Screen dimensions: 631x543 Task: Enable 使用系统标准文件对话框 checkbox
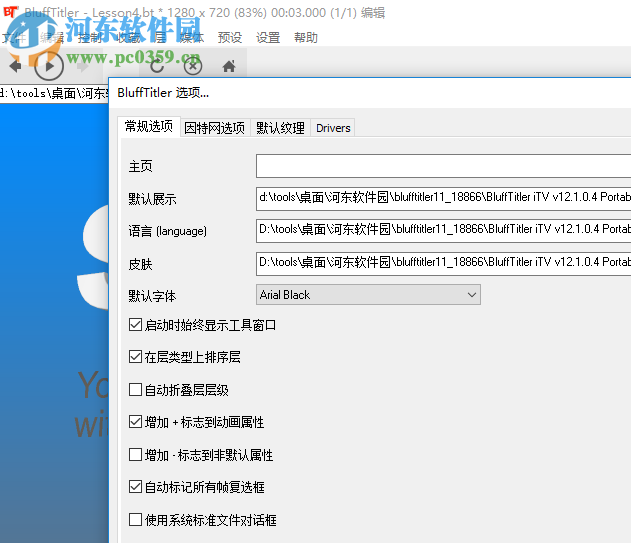pyautogui.click(x=135, y=519)
